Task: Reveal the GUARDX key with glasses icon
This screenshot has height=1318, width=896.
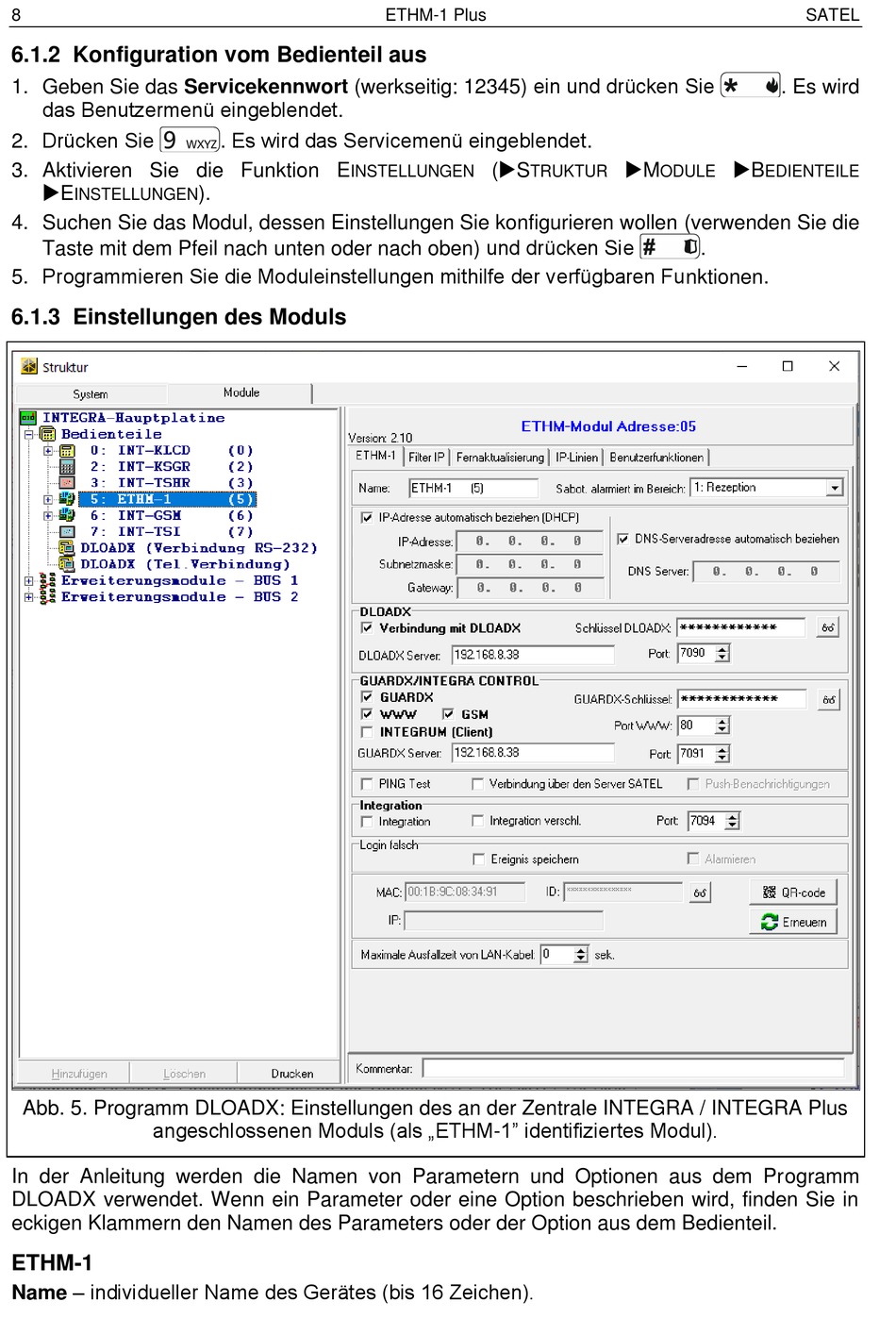Action: [829, 699]
